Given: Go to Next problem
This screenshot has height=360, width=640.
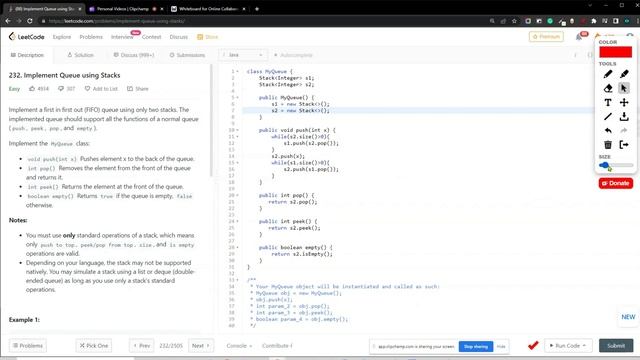Looking at the screenshot, I should click(200, 346).
